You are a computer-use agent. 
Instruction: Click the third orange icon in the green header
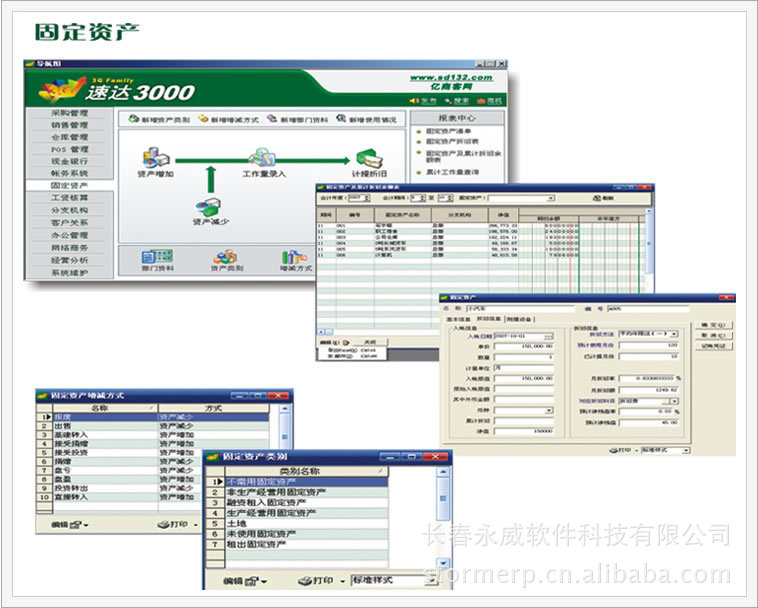[481, 101]
